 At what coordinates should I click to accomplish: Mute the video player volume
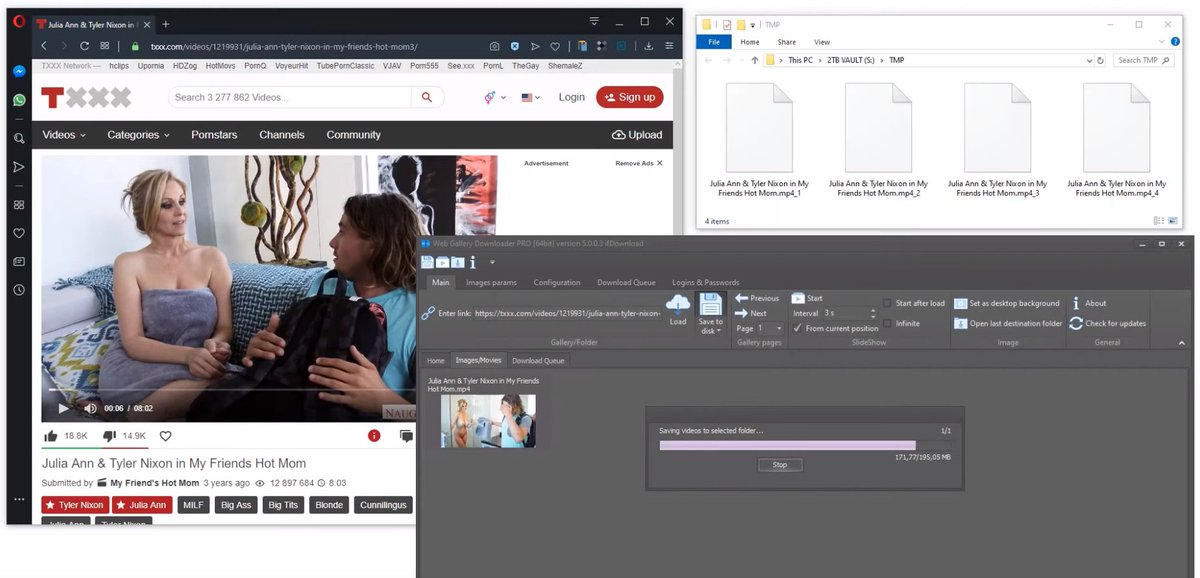pyautogui.click(x=90, y=408)
